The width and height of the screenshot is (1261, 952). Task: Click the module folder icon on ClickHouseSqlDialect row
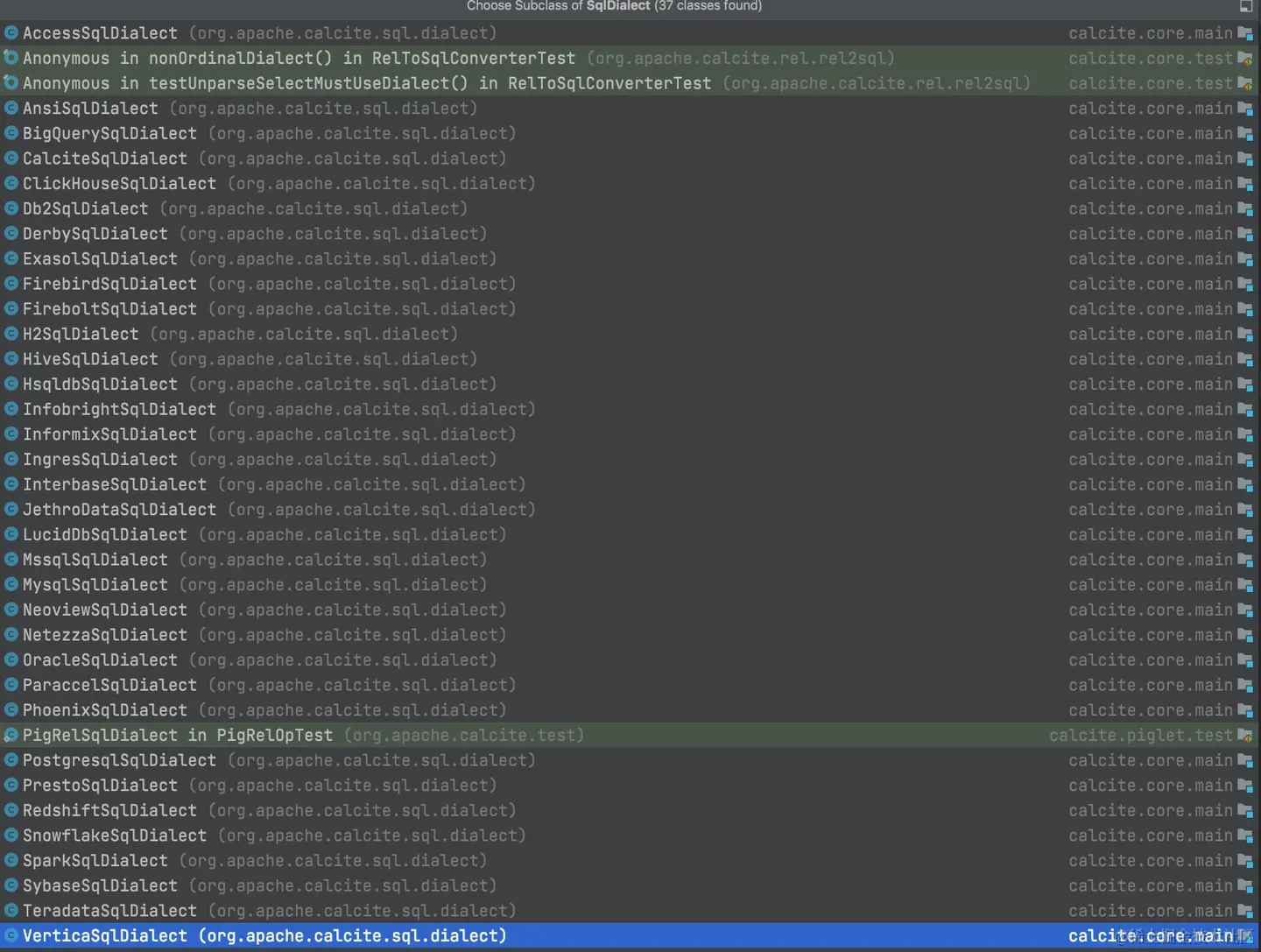click(1245, 184)
